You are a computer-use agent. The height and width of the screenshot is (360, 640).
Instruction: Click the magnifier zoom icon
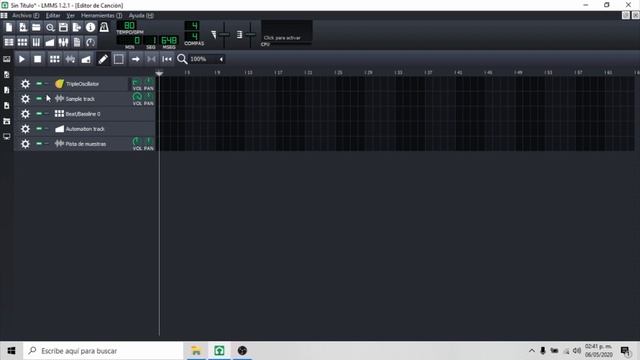[182, 59]
